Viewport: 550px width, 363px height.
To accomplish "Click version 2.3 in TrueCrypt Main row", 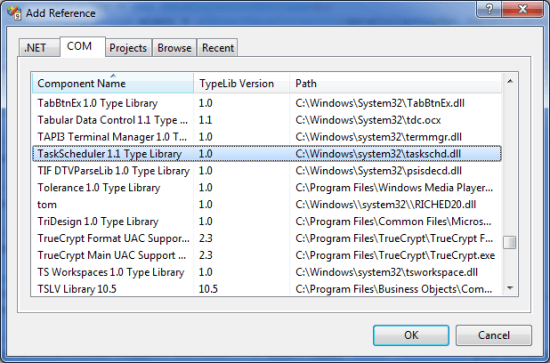I will (206, 255).
